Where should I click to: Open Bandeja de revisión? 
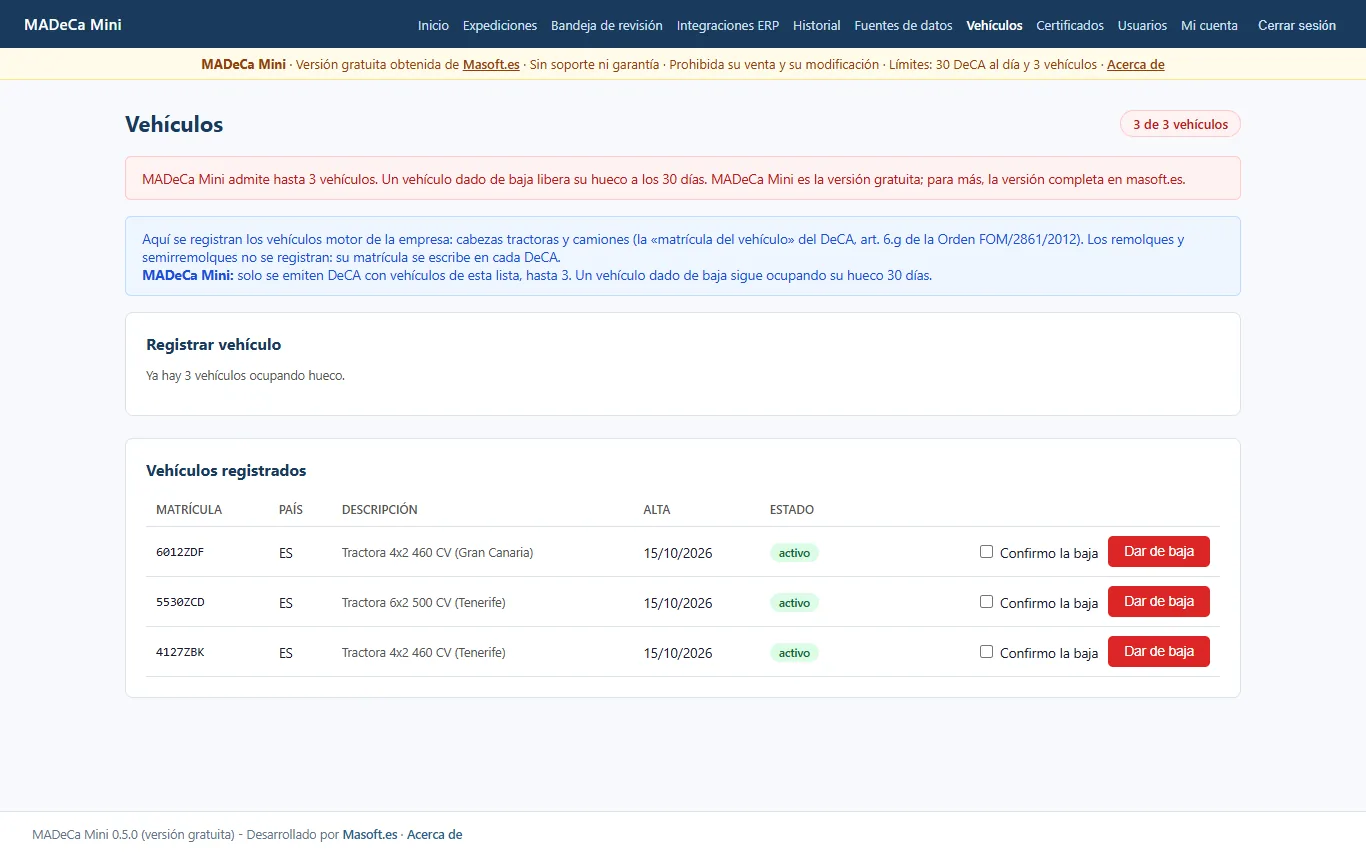point(607,25)
